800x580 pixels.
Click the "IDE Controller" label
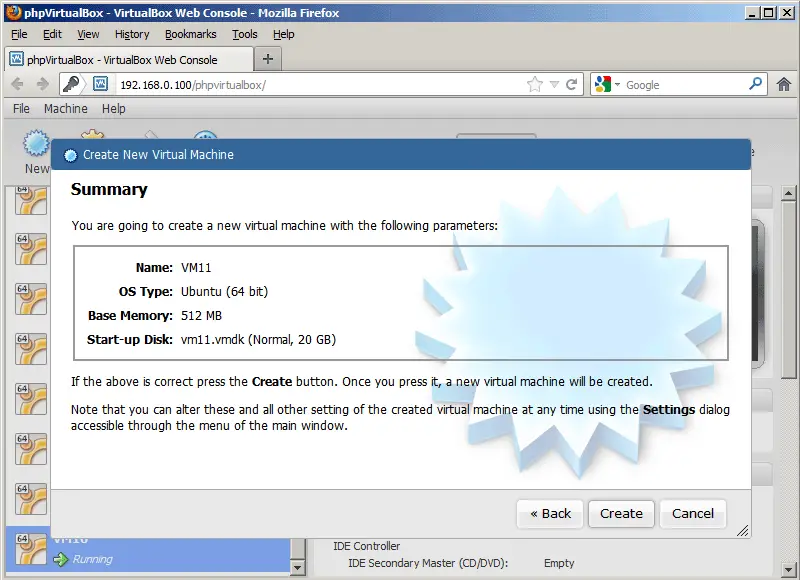click(367, 546)
